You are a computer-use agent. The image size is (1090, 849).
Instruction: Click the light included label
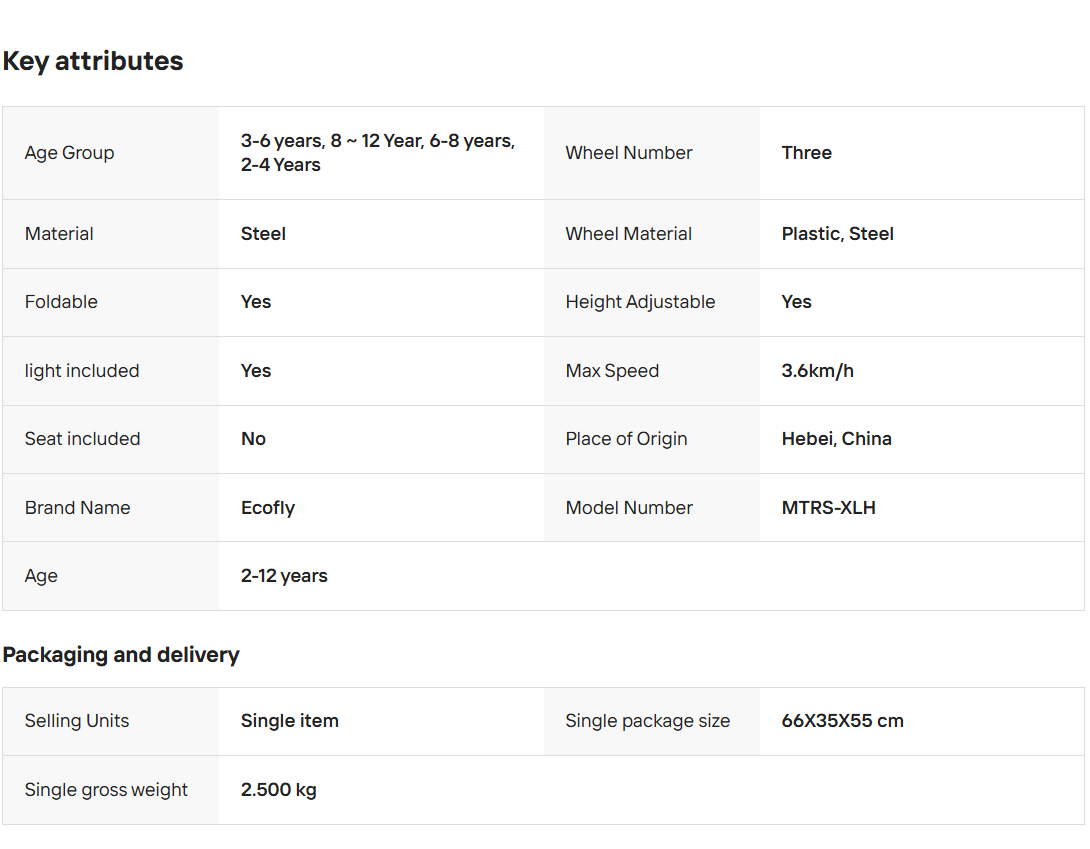tap(82, 371)
